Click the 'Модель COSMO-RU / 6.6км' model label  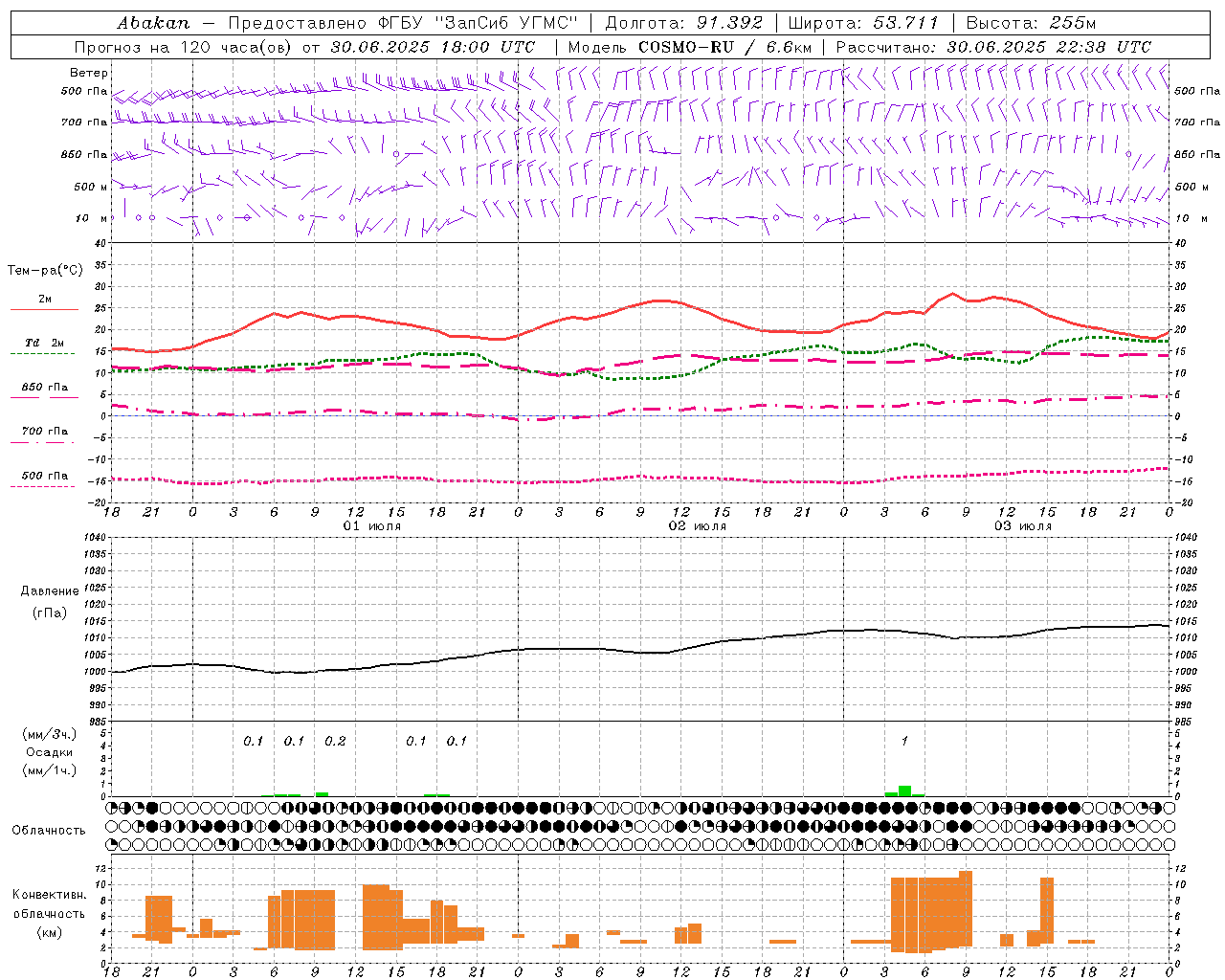(x=690, y=47)
